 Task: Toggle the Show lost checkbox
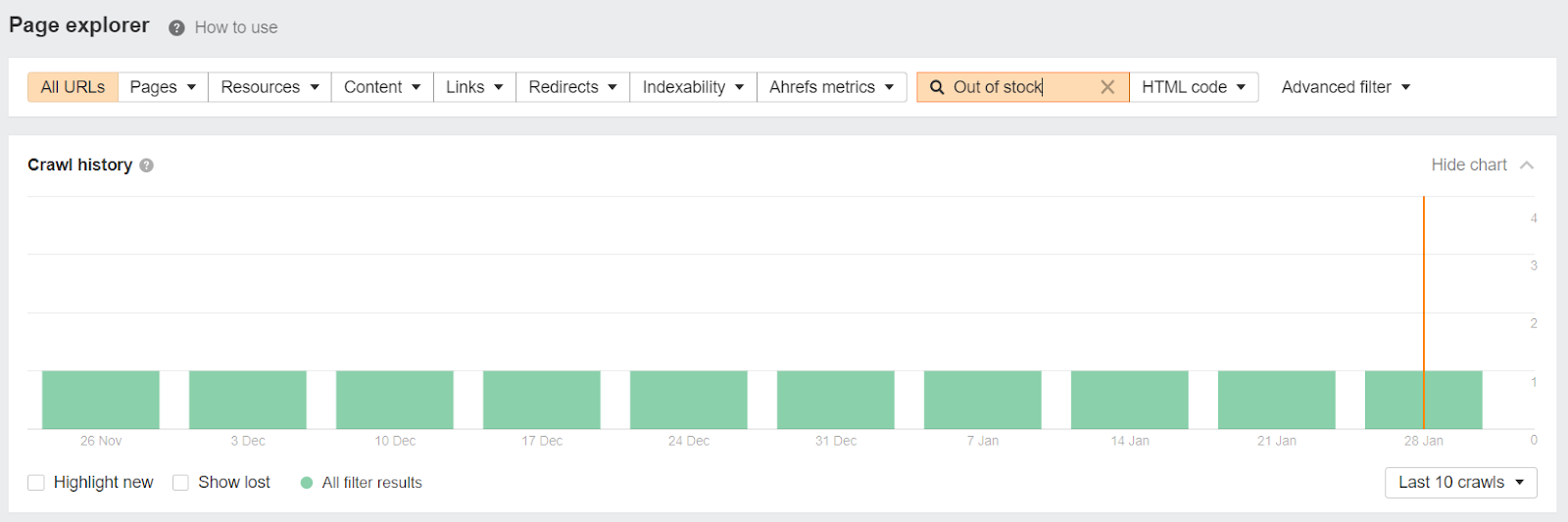(180, 483)
